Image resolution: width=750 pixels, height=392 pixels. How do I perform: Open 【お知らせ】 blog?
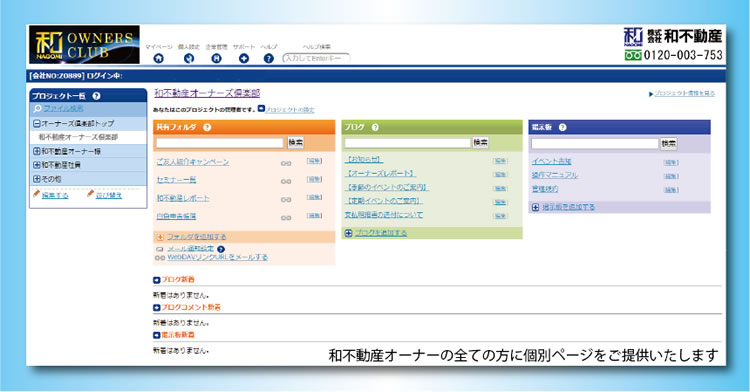364,160
